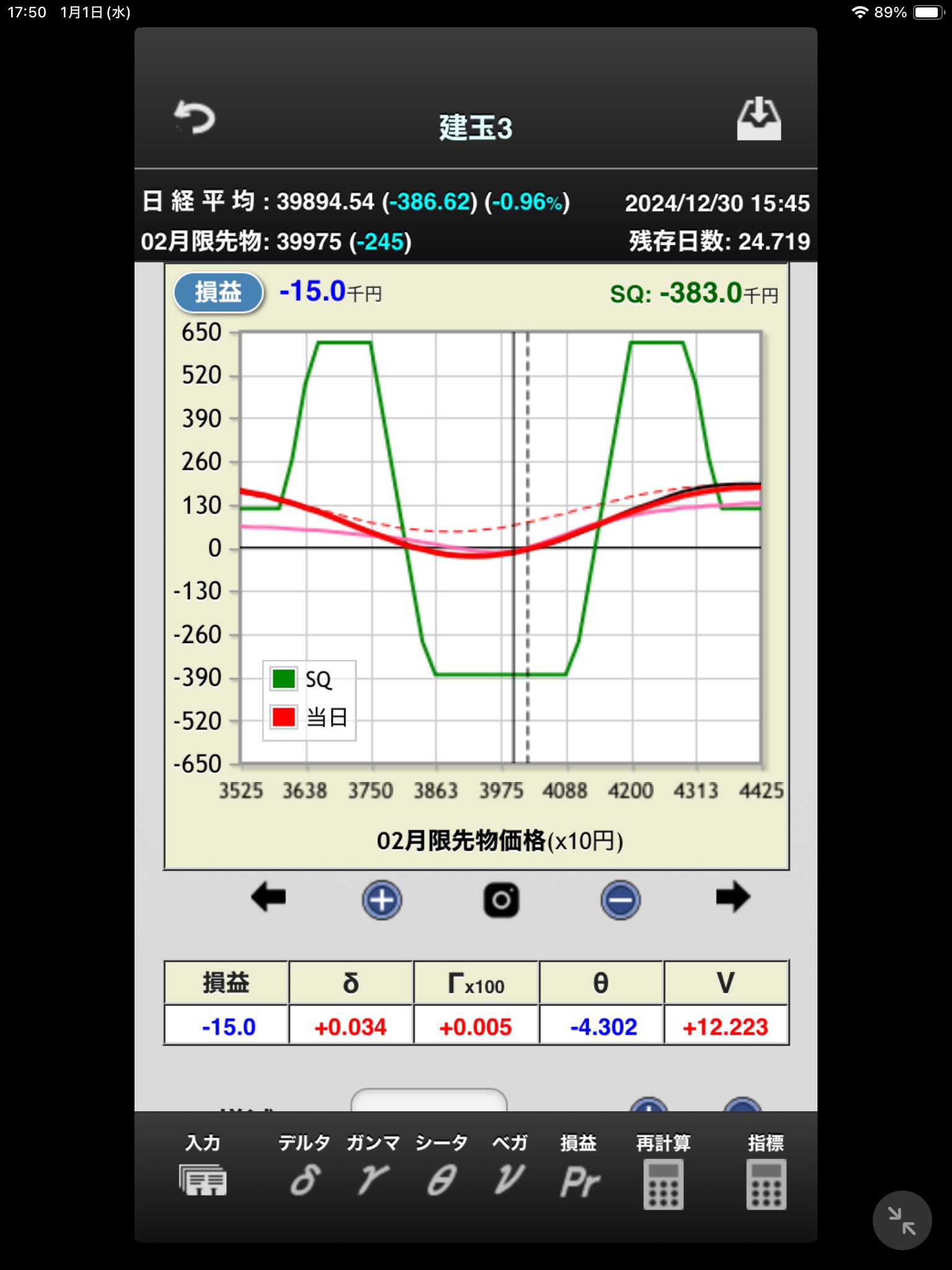The width and height of the screenshot is (952, 1270).
Task: Display the シータ theta graph
Action: [441, 1169]
